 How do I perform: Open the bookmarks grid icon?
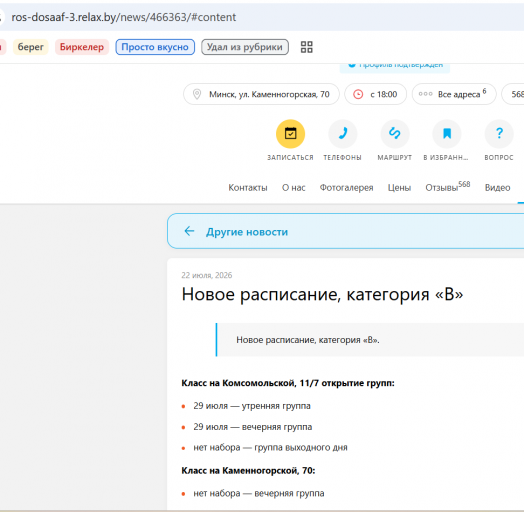tap(306, 47)
